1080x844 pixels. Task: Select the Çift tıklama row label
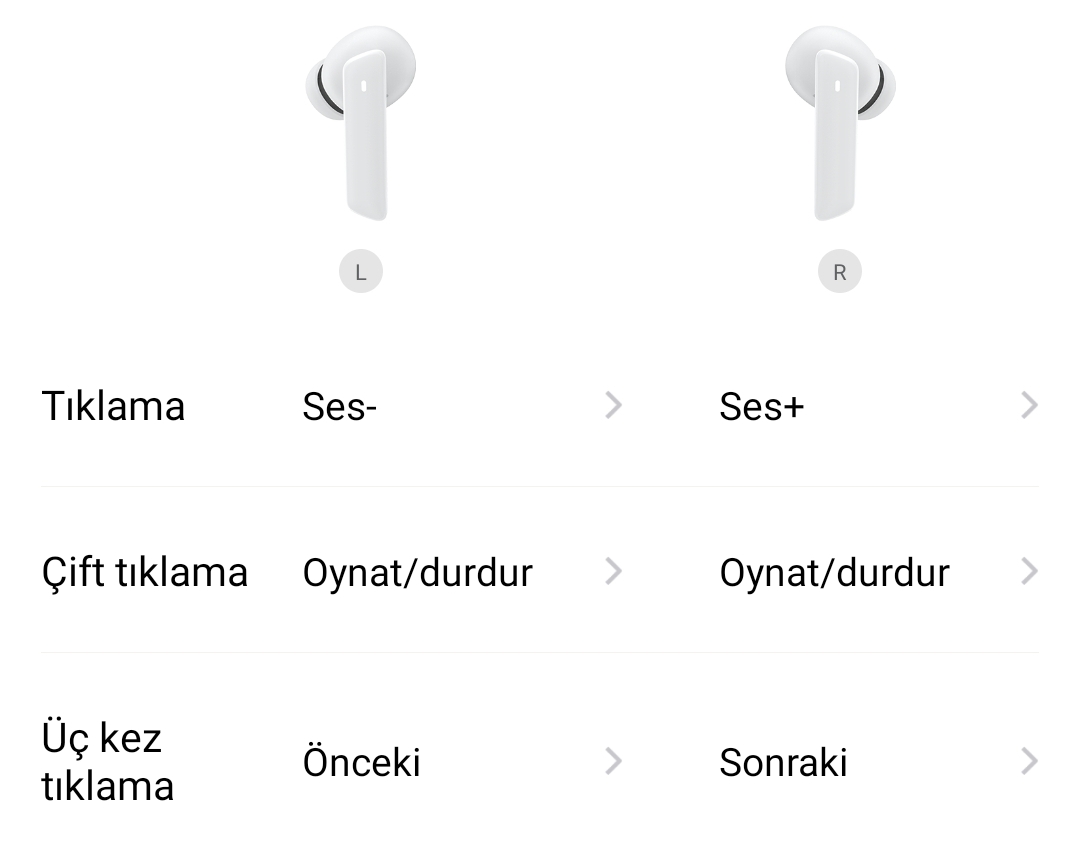[x=144, y=573]
